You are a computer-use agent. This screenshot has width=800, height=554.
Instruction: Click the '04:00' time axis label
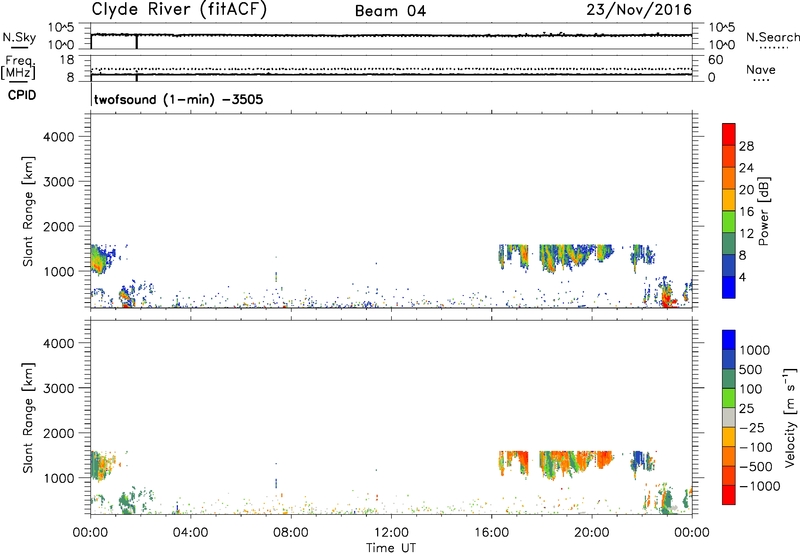[x=190, y=533]
